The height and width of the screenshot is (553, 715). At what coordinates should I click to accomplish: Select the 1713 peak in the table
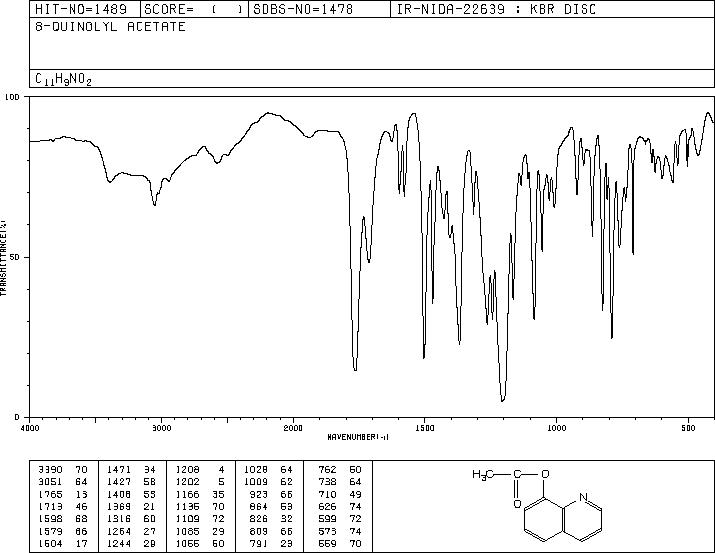tap(62, 506)
